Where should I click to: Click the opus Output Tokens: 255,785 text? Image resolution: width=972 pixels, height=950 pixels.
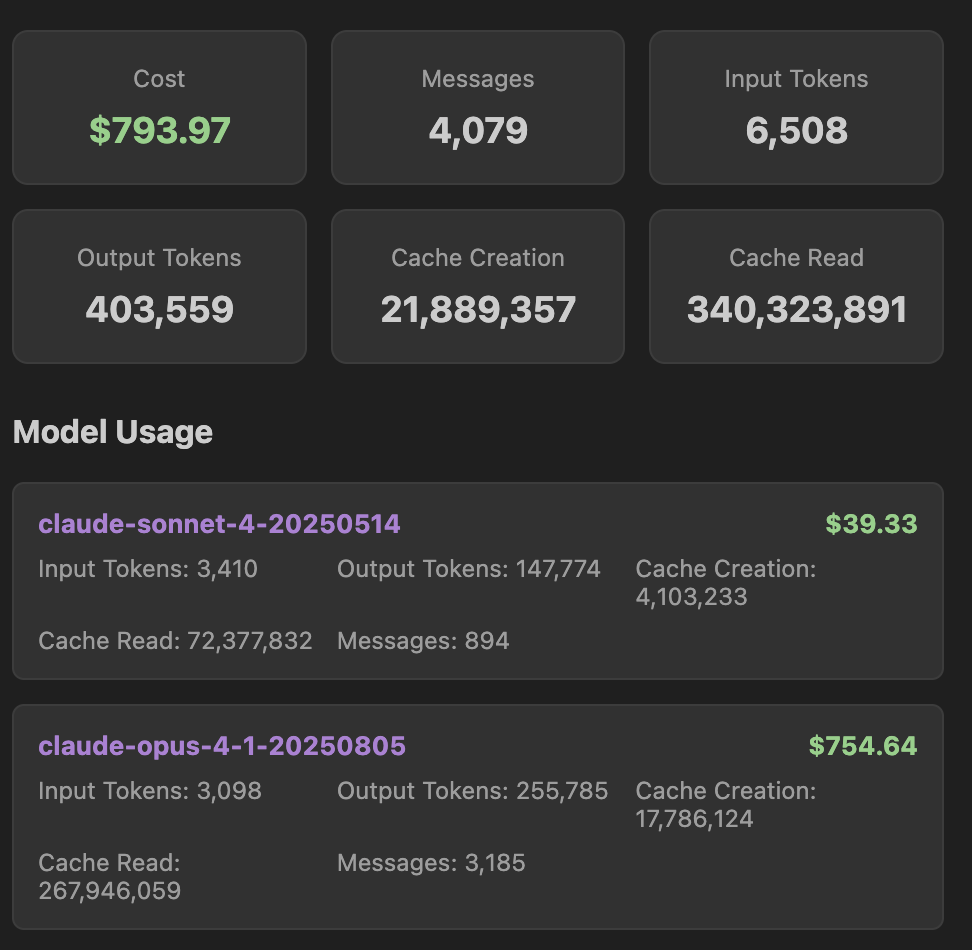click(x=472, y=791)
